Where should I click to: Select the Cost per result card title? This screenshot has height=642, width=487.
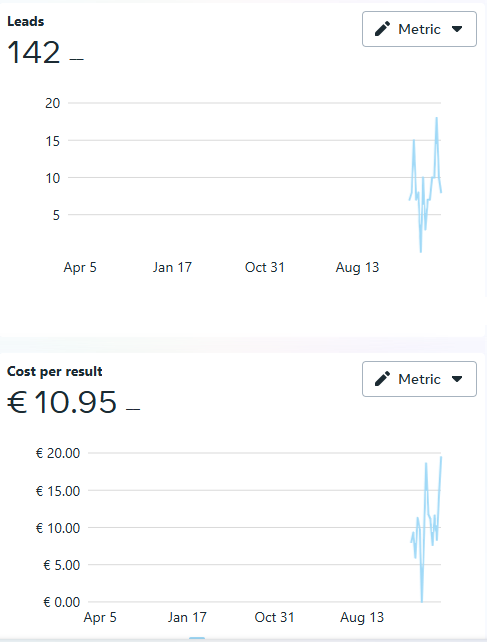54,371
